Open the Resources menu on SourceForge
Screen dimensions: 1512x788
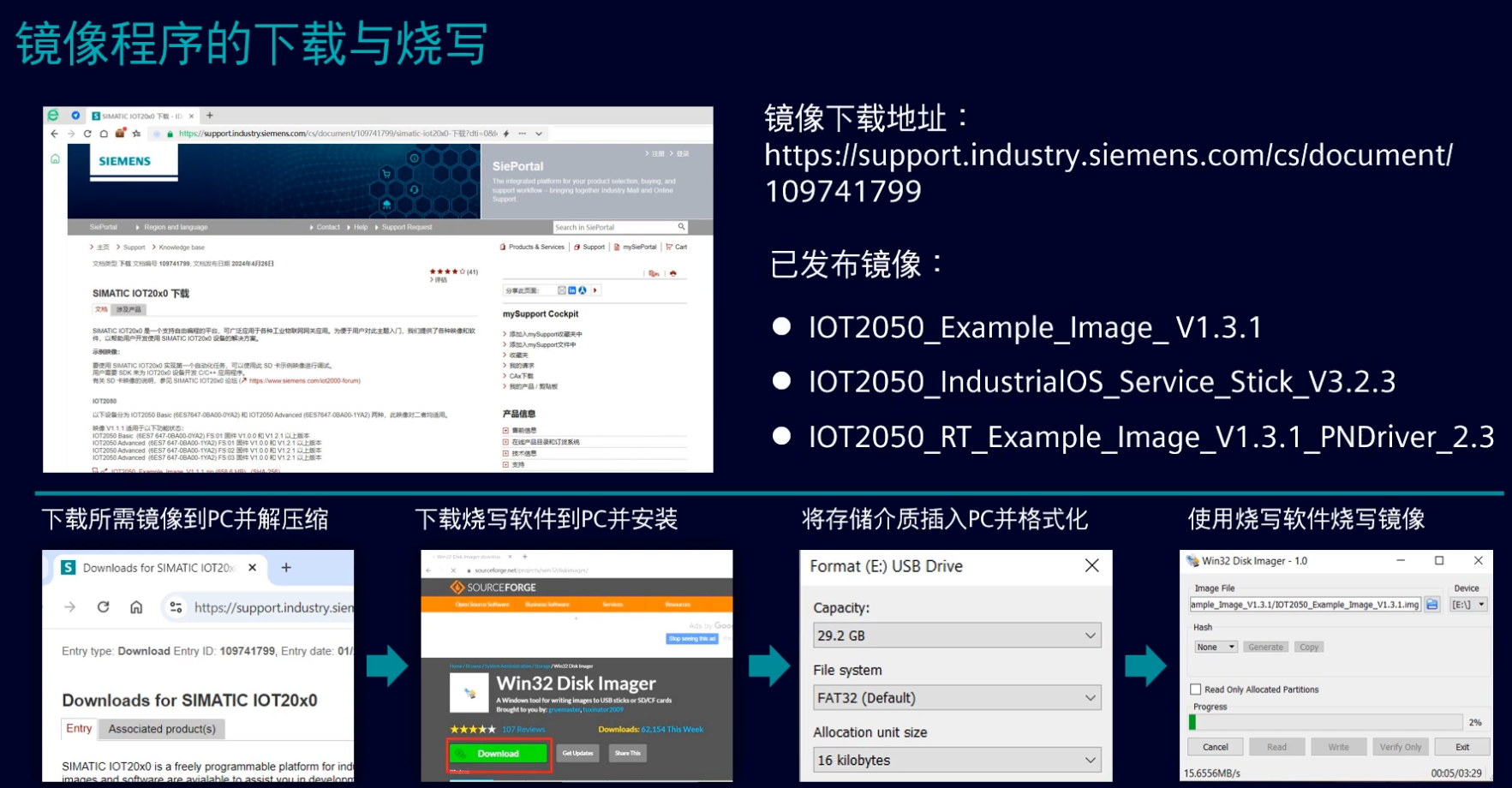tap(678, 605)
